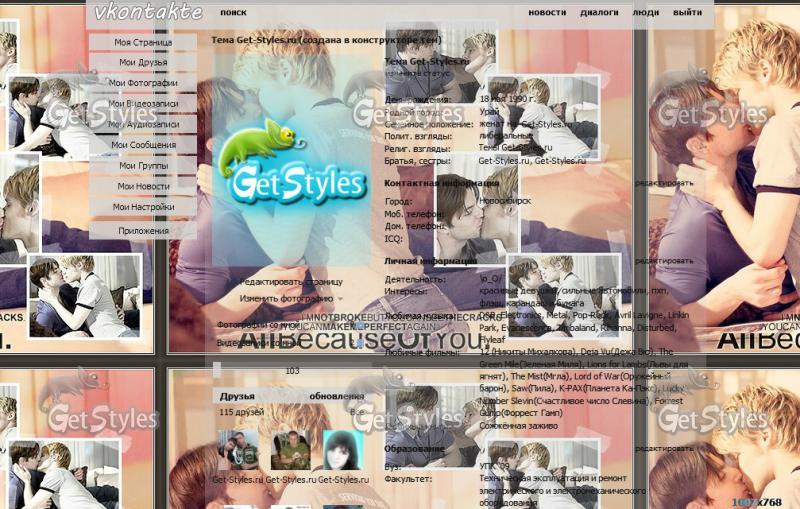This screenshot has height=509, width=800.
Task: Go to Мои Новости in the sidebar
Action: tap(143, 186)
